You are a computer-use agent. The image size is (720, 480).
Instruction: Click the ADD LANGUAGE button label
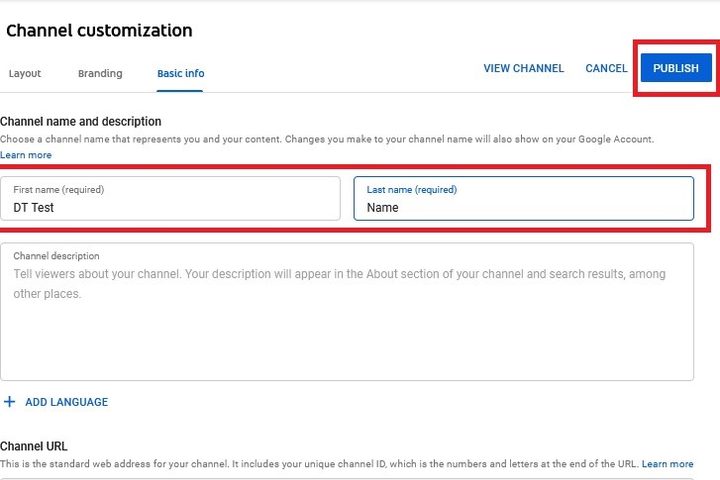pyautogui.click(x=67, y=402)
